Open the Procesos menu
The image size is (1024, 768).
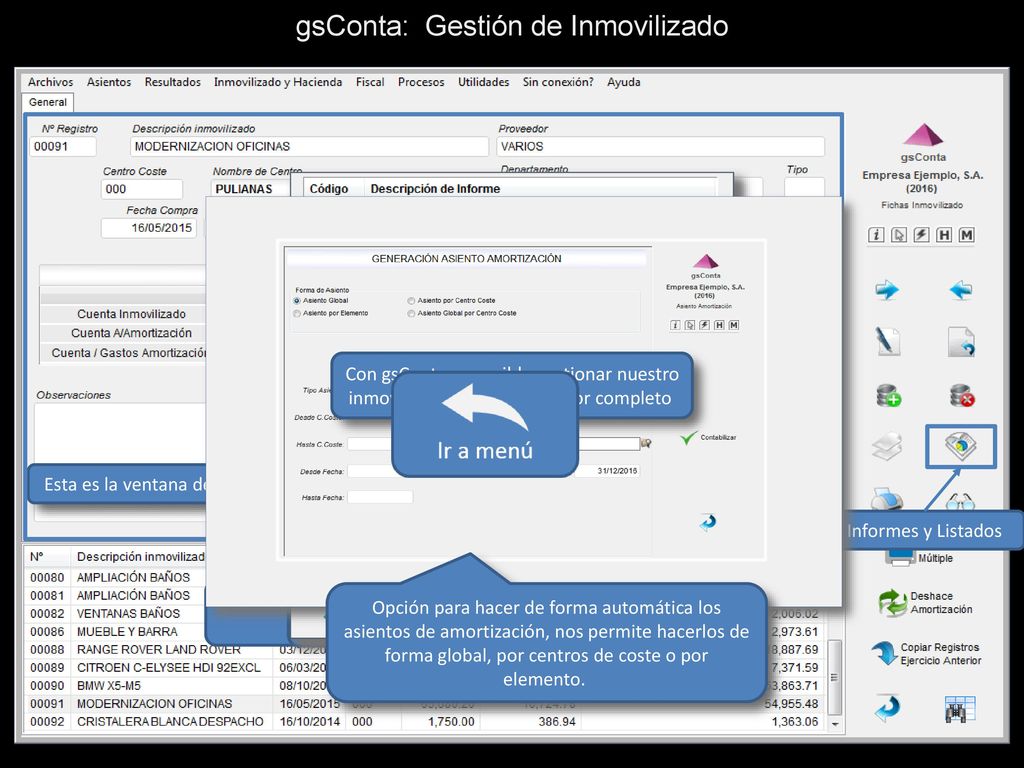(421, 82)
